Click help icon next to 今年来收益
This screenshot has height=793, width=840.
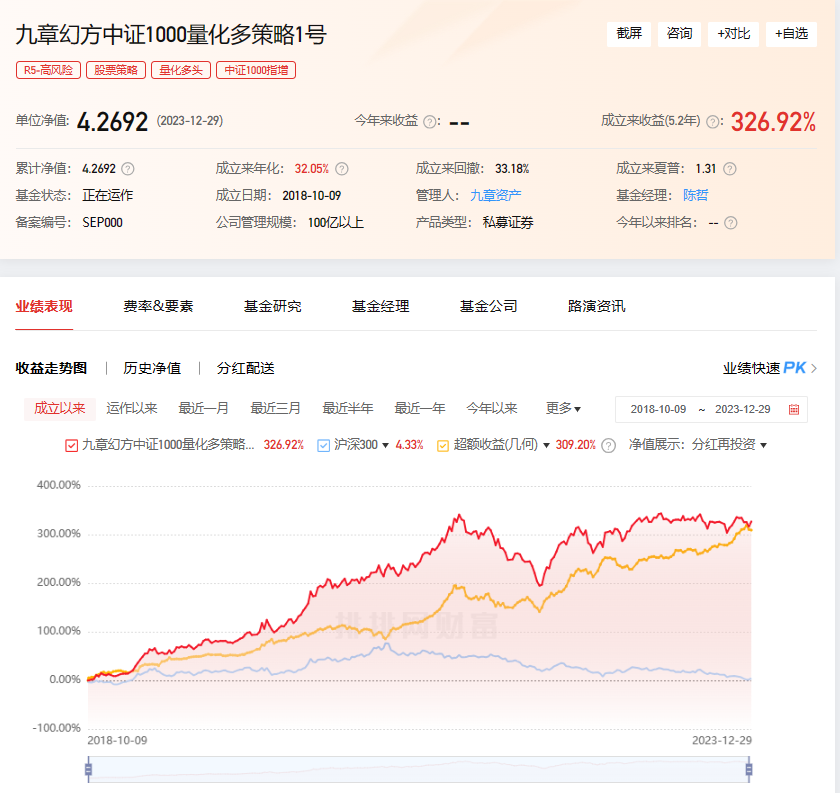point(430,122)
